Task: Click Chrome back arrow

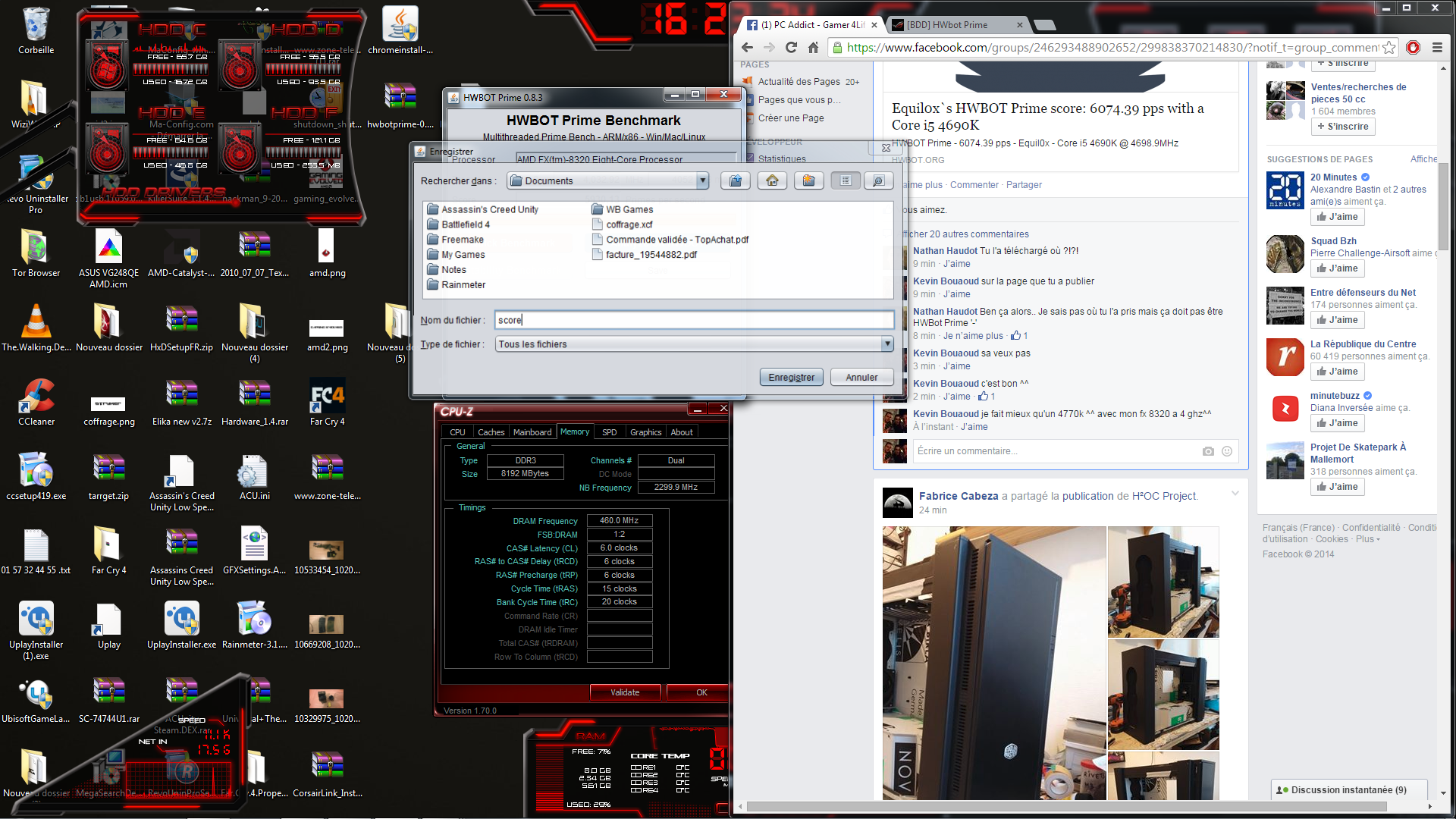Action: point(747,48)
